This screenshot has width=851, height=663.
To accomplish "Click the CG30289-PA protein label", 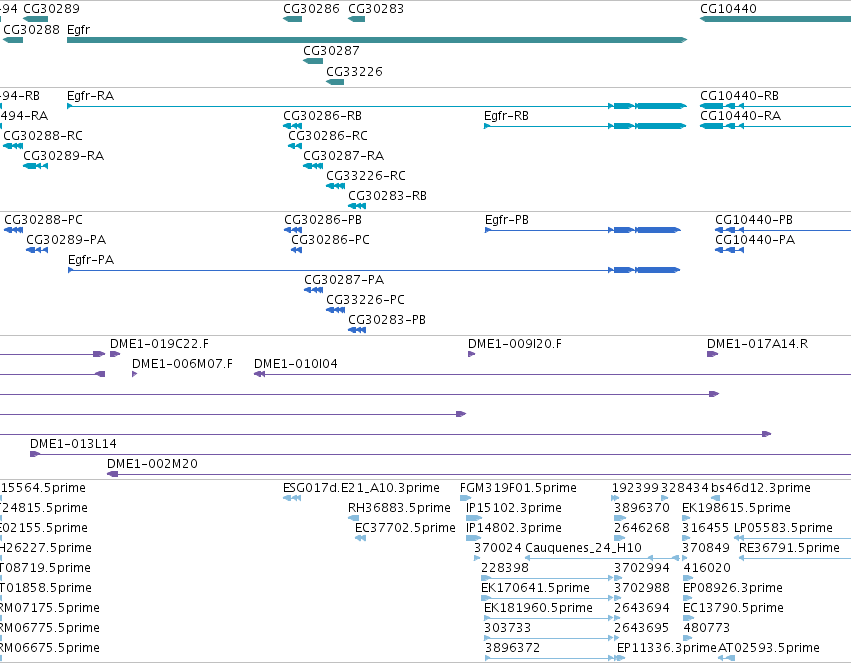I will (66, 240).
